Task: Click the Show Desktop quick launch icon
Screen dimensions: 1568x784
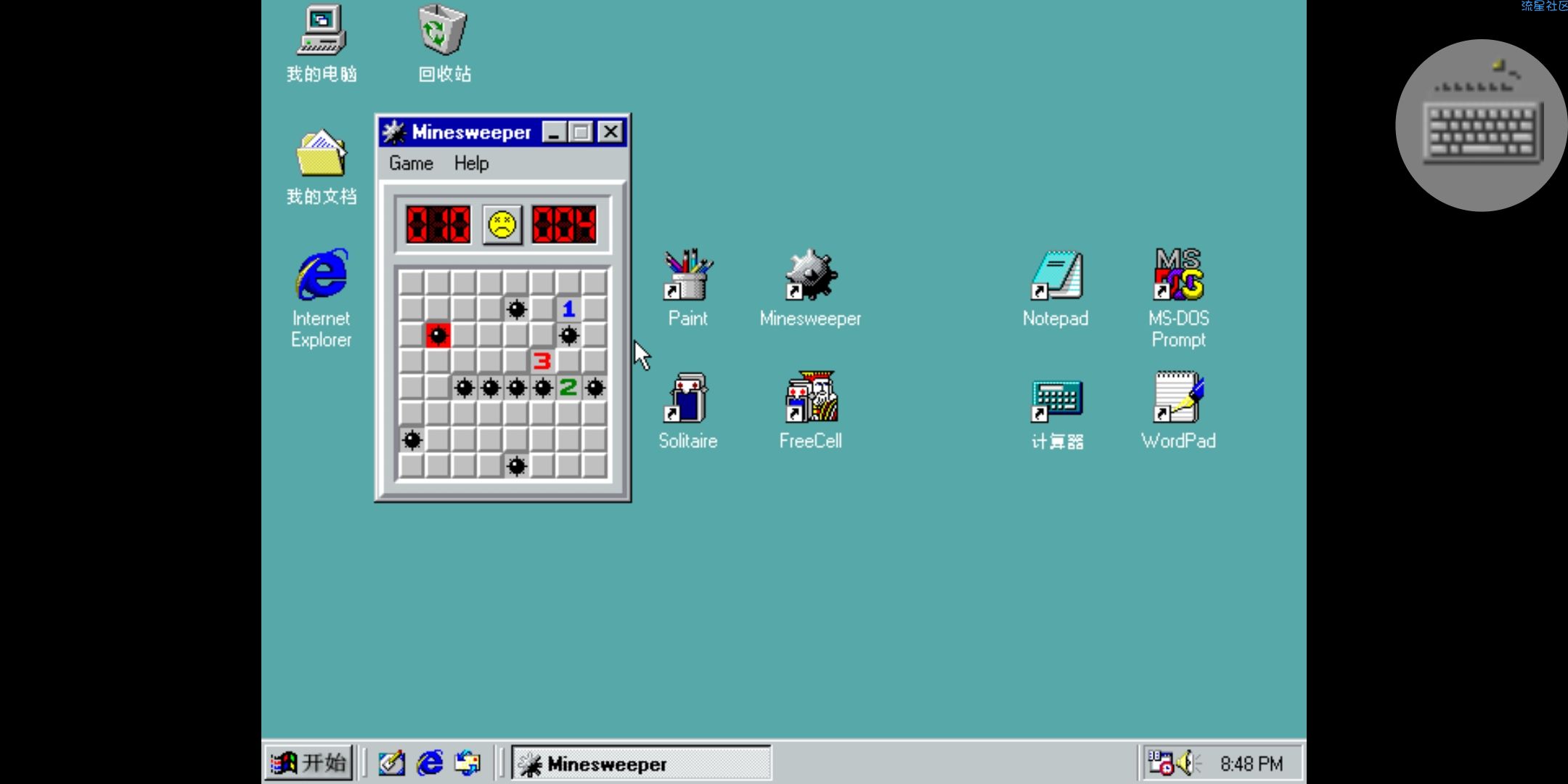Action: coord(391,763)
